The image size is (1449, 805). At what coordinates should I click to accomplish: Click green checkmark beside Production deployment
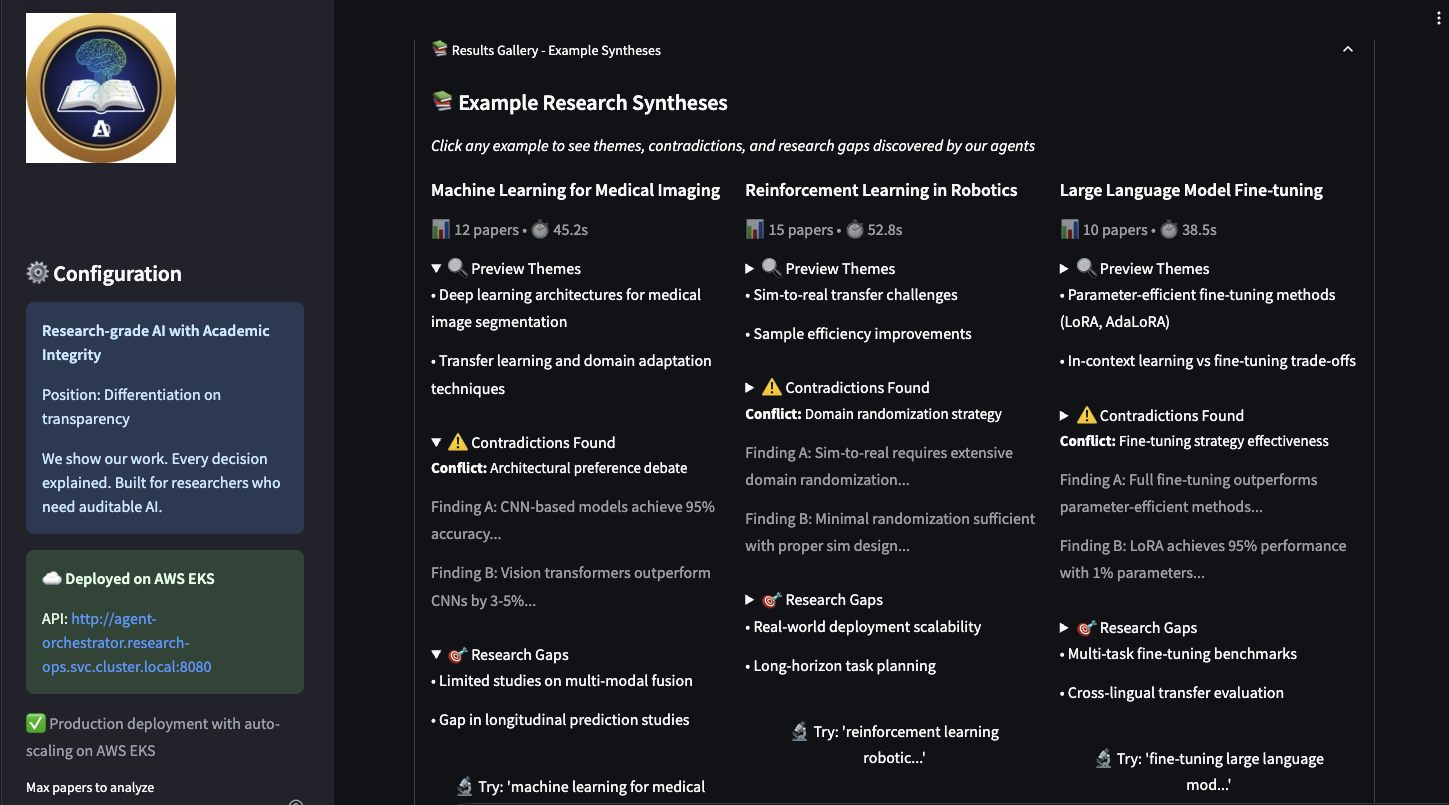[36, 724]
